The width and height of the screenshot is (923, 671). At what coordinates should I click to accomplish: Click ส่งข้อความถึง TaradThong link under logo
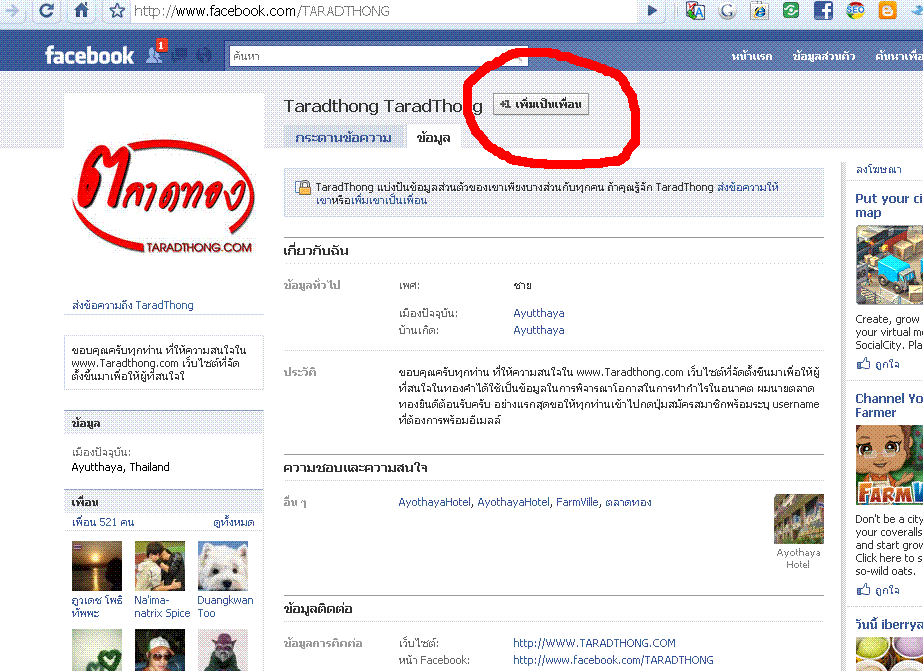132,305
